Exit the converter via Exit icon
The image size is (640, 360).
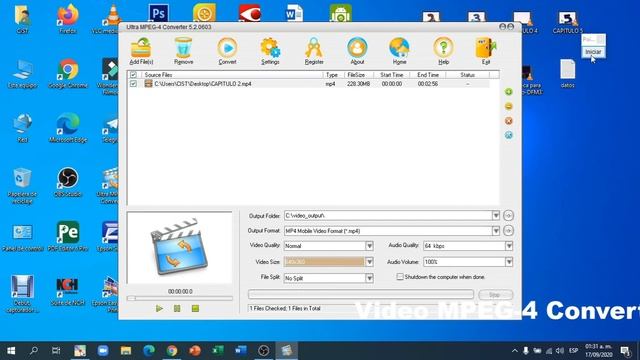point(485,51)
